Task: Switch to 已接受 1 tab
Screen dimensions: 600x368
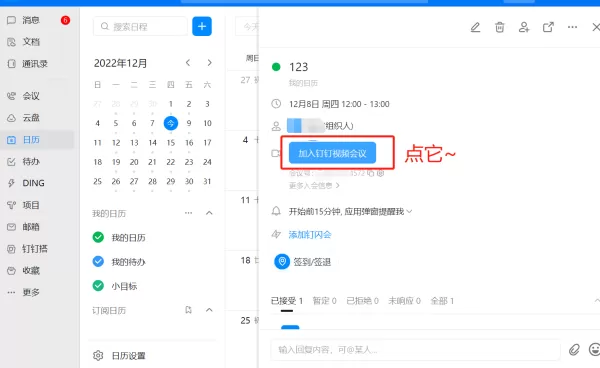Action: pyautogui.click(x=287, y=301)
